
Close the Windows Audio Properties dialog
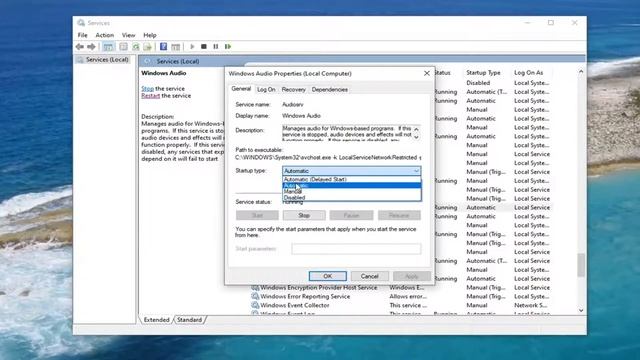click(x=427, y=73)
